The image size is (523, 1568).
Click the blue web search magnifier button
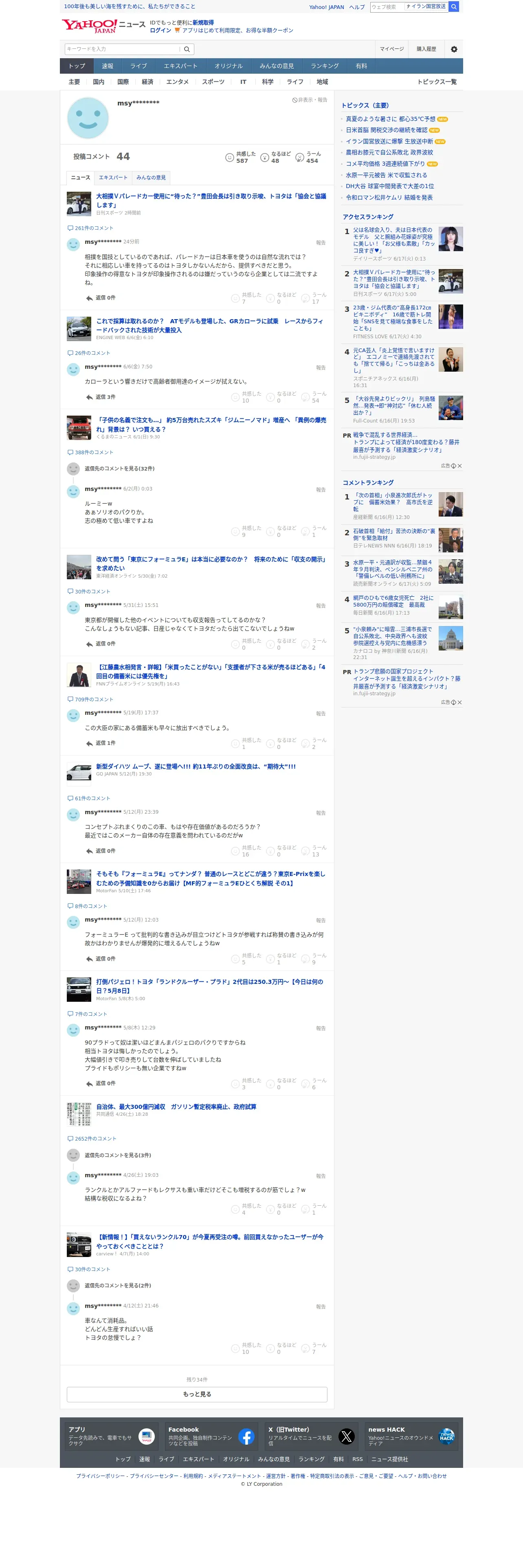[454, 7]
